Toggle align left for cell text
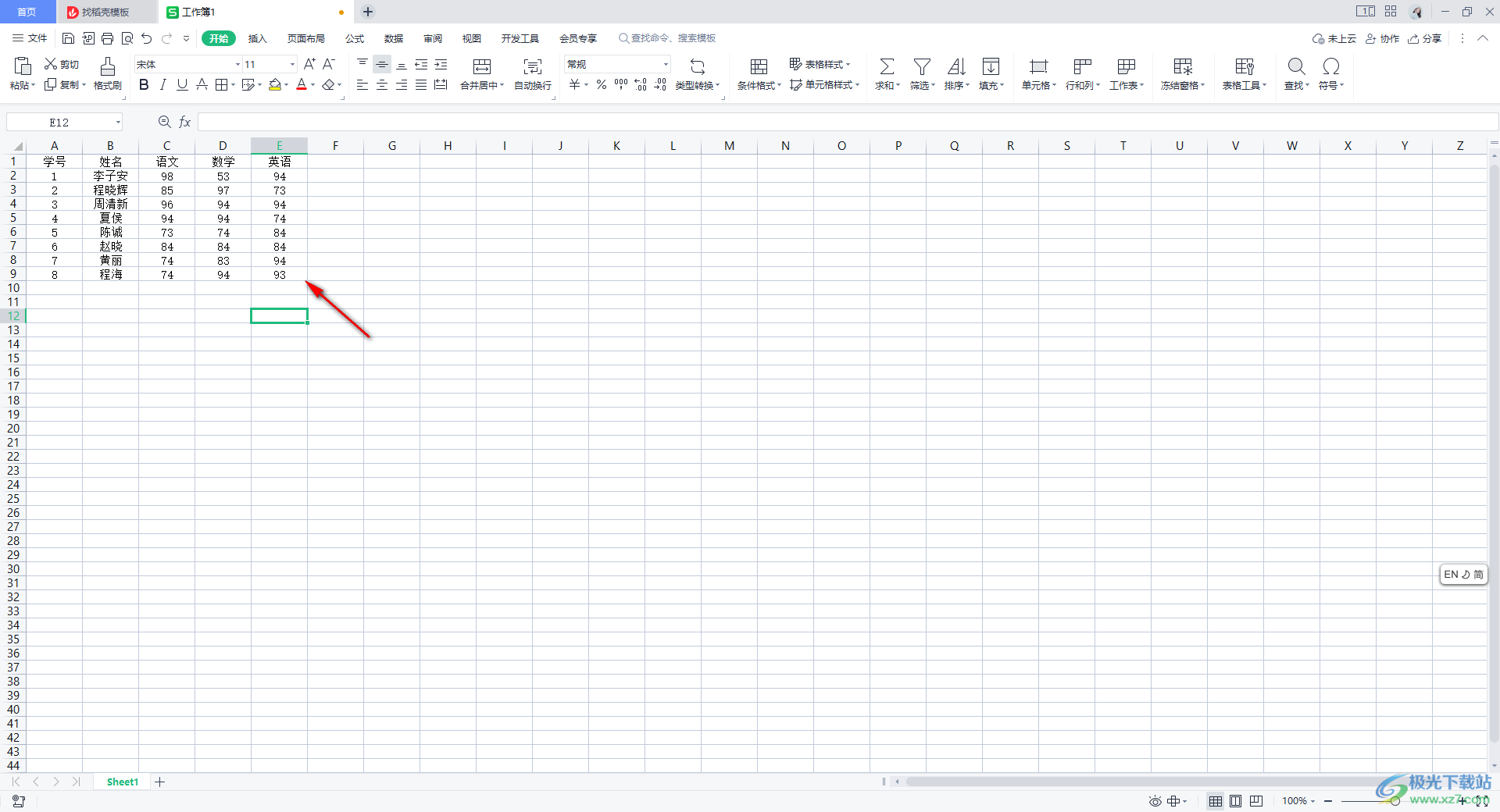The image size is (1500, 812). 362,84
